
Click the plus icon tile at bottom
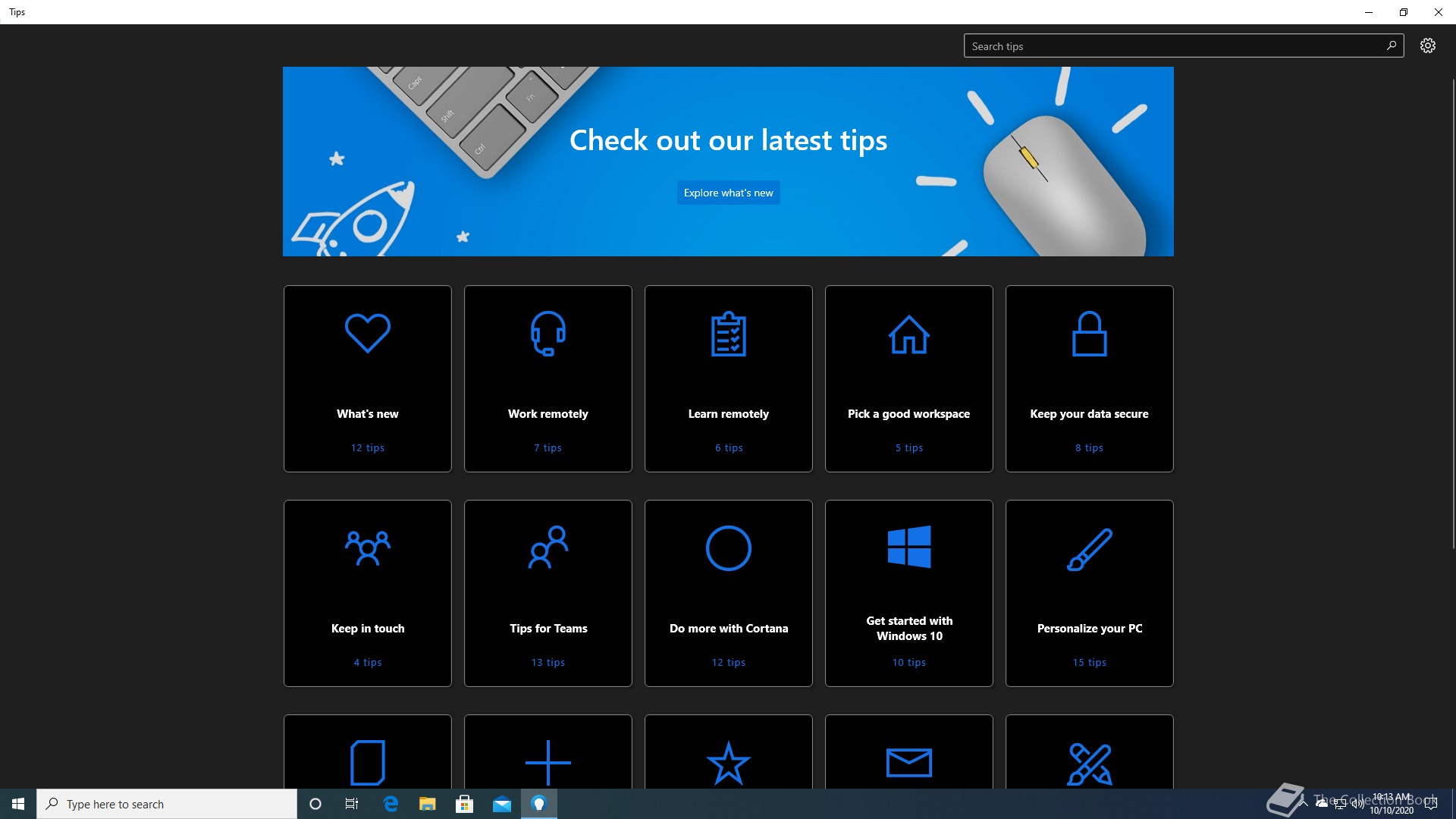click(x=548, y=761)
